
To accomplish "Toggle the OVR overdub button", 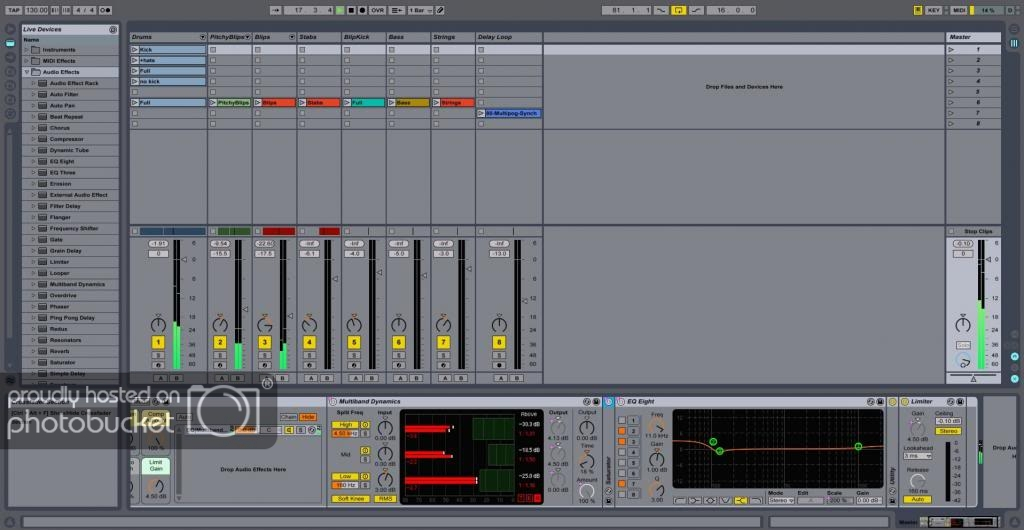I will tap(376, 10).
